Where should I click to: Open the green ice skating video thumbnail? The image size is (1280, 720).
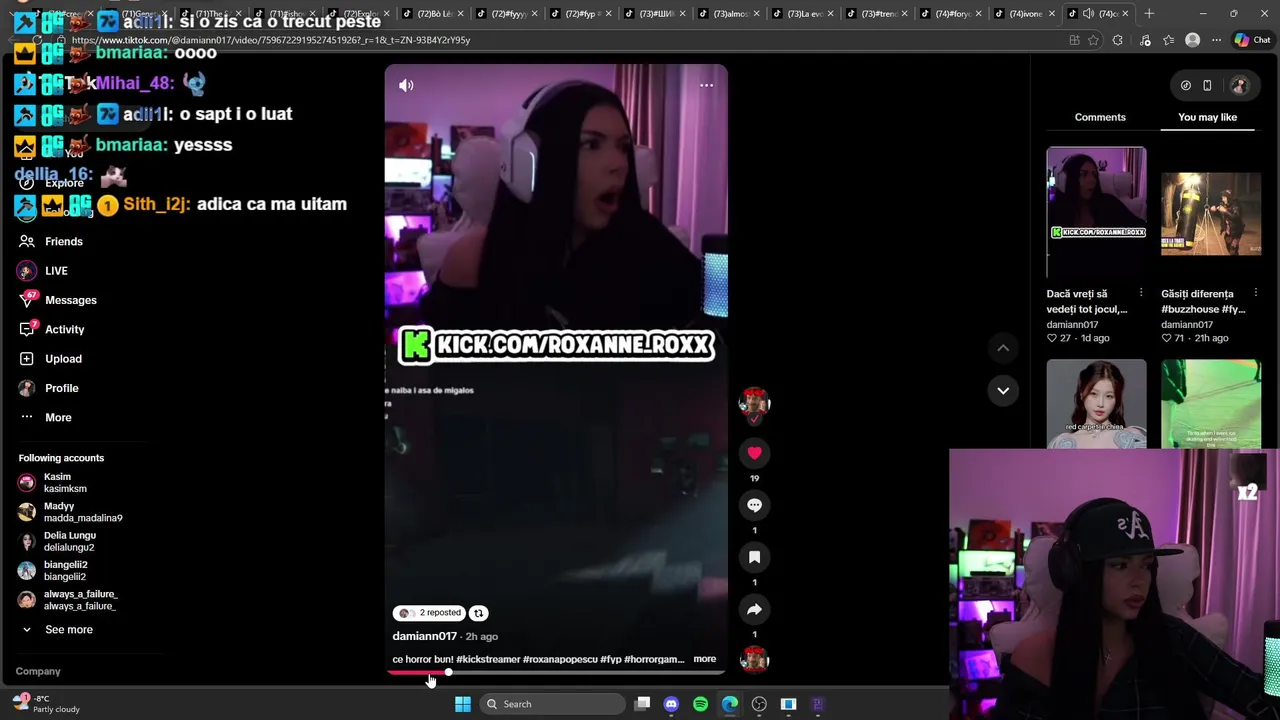(x=1211, y=404)
